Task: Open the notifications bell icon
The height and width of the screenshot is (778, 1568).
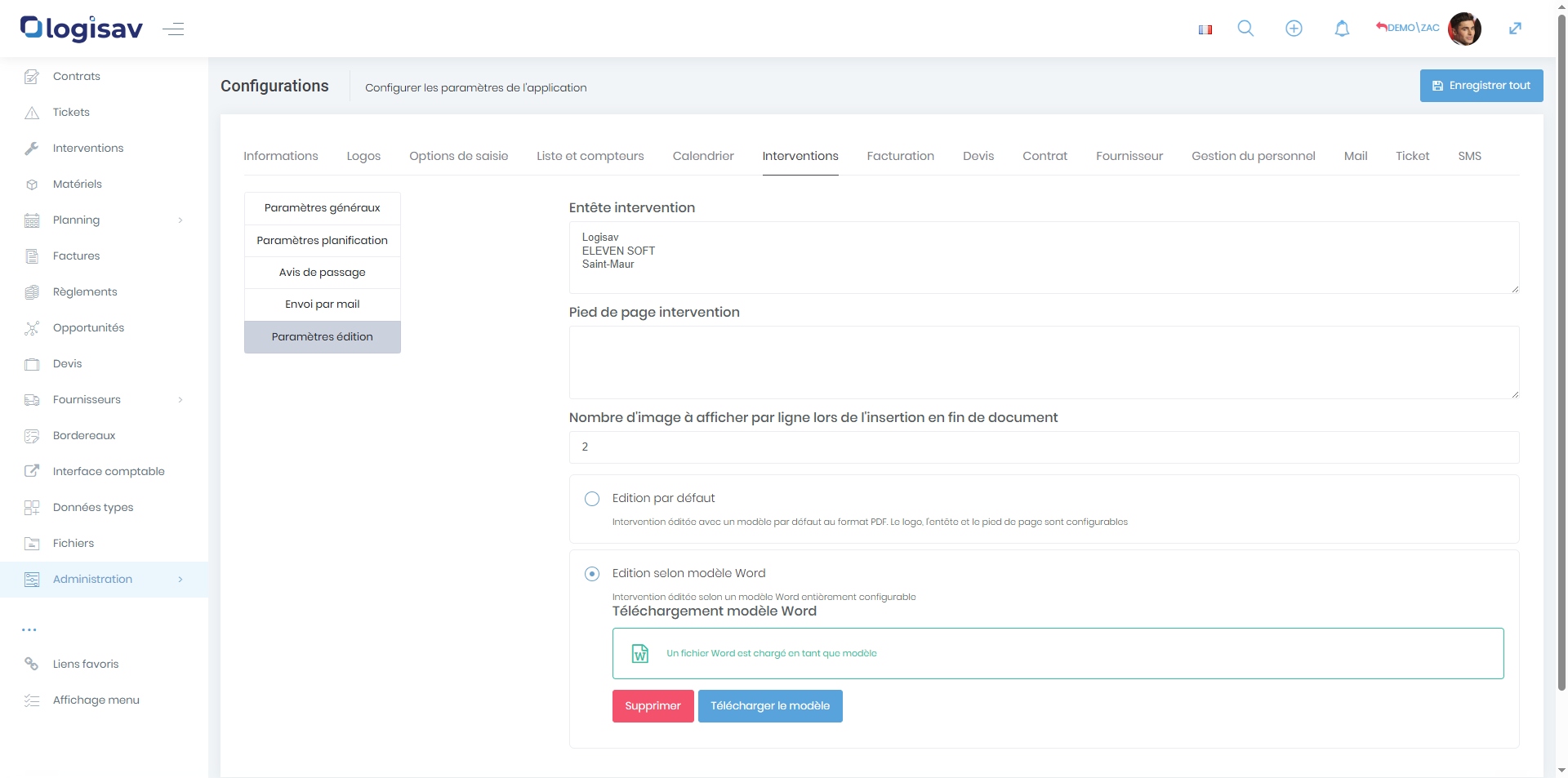Action: pos(1342,29)
